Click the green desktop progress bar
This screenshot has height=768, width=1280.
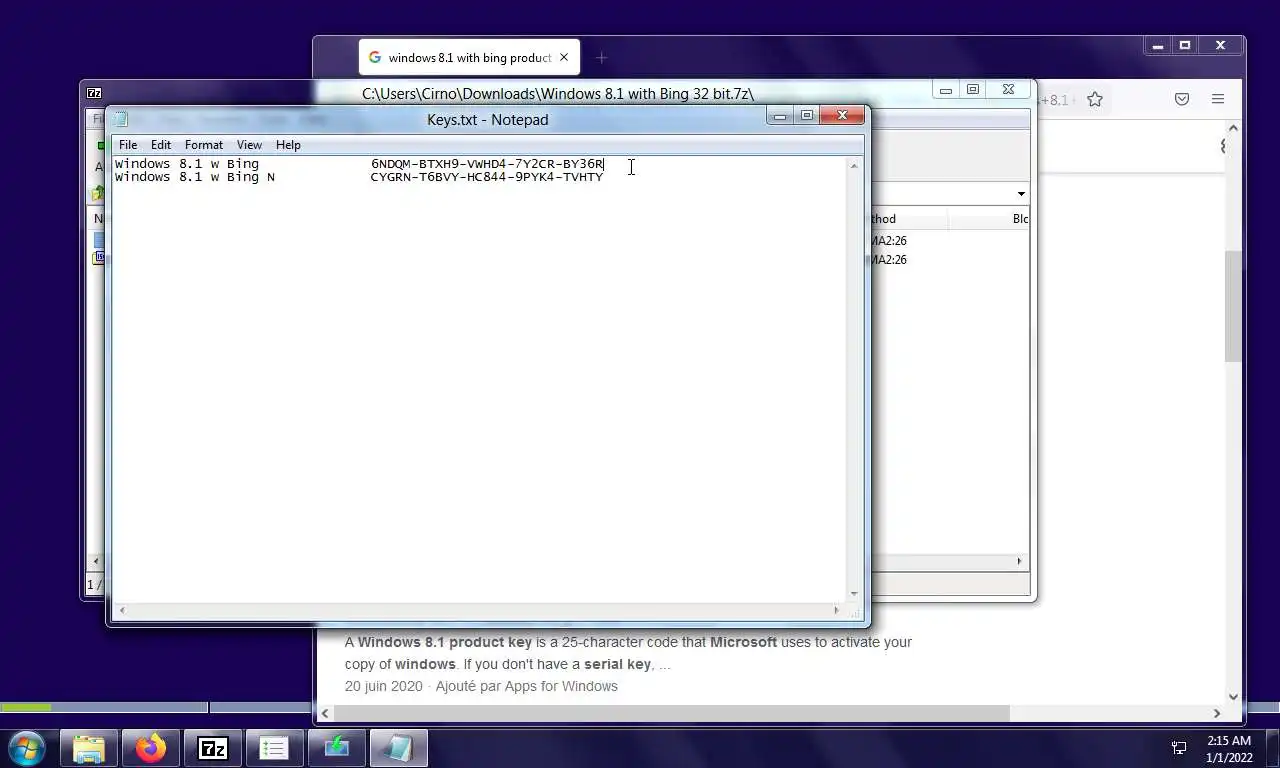click(x=26, y=707)
